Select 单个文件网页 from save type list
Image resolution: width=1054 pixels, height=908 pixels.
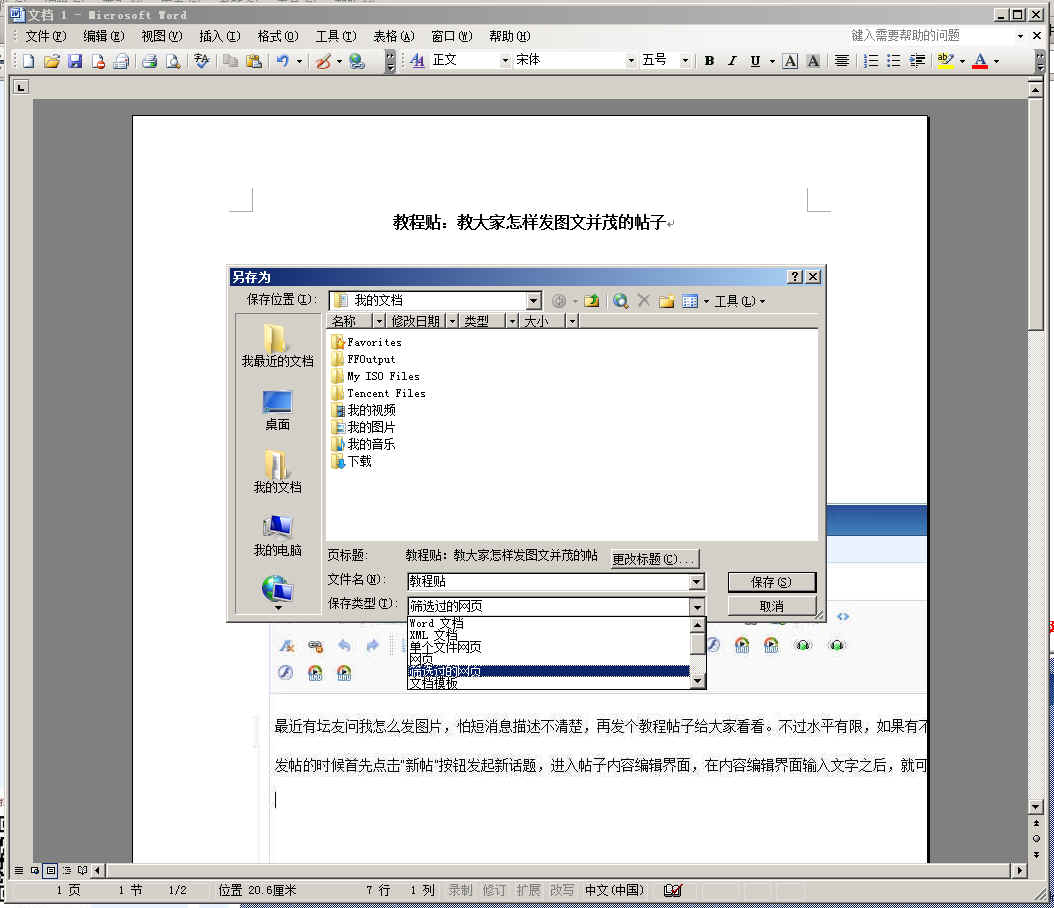pyautogui.click(x=446, y=647)
